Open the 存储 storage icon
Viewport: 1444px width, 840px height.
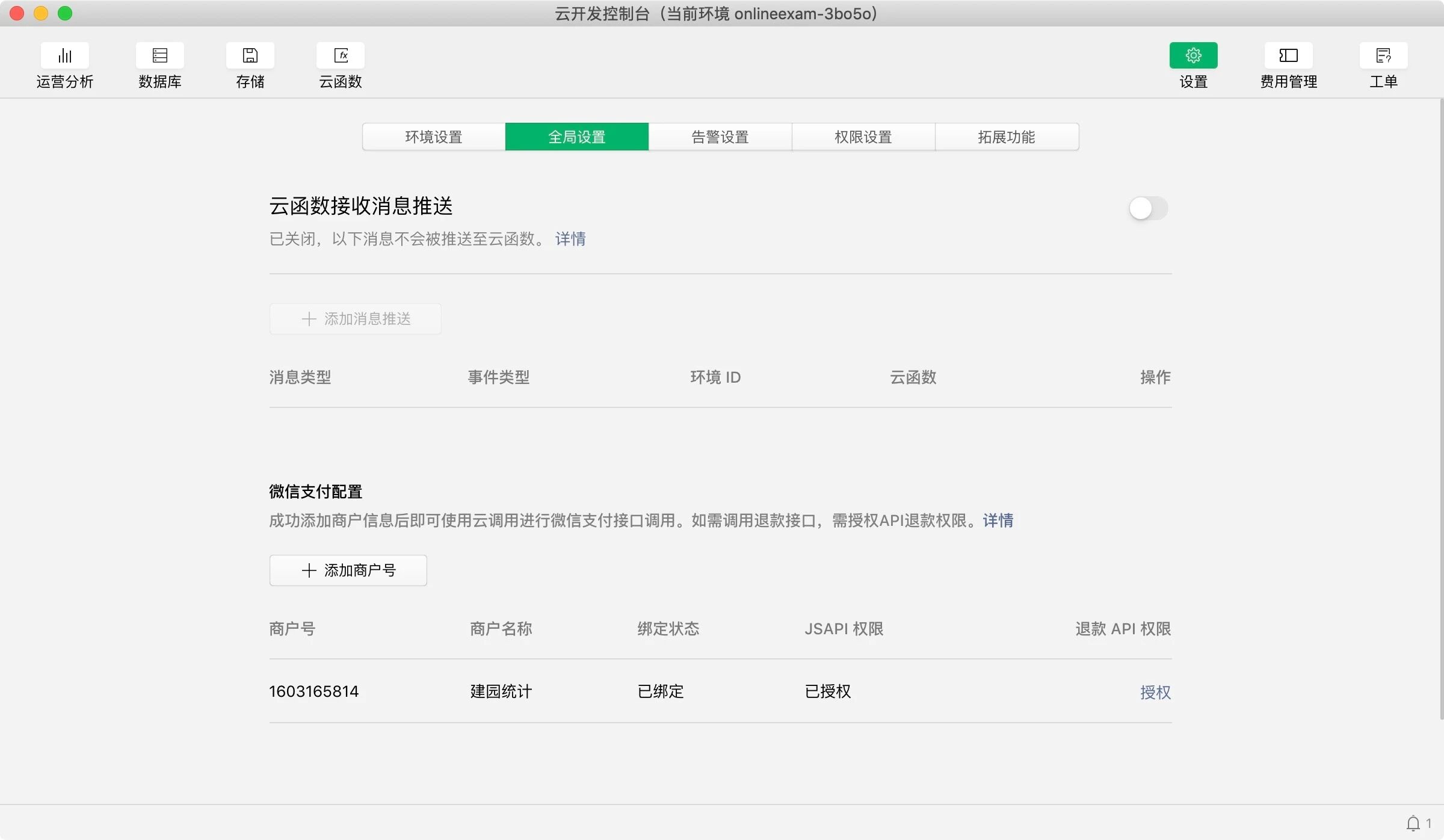tap(250, 55)
